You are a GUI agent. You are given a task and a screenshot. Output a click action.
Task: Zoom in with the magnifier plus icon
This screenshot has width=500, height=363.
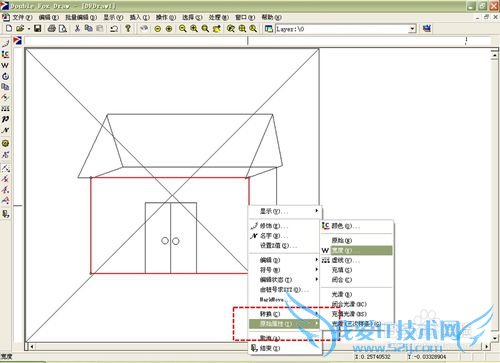tap(194, 29)
